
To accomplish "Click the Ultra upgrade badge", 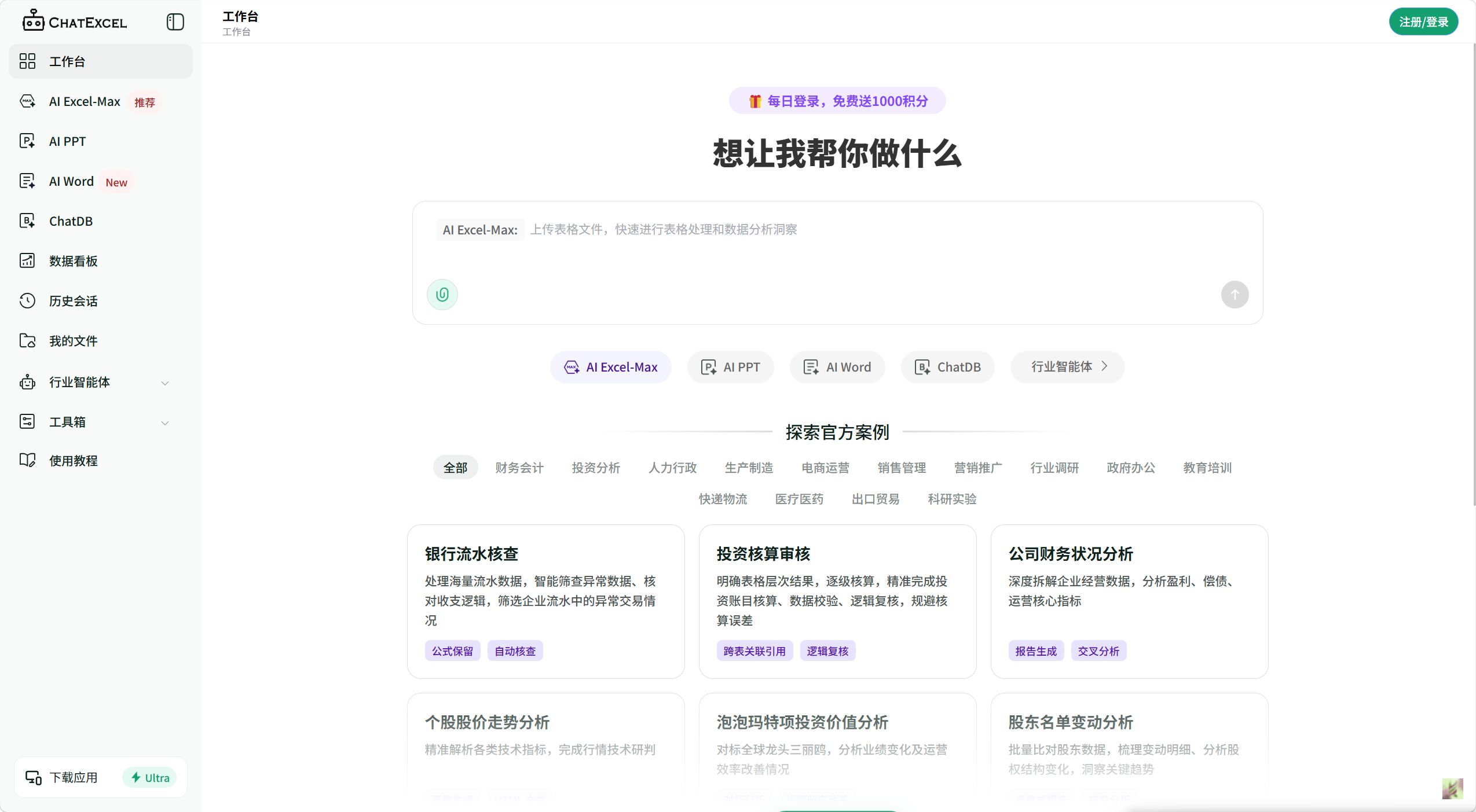I will (149, 777).
